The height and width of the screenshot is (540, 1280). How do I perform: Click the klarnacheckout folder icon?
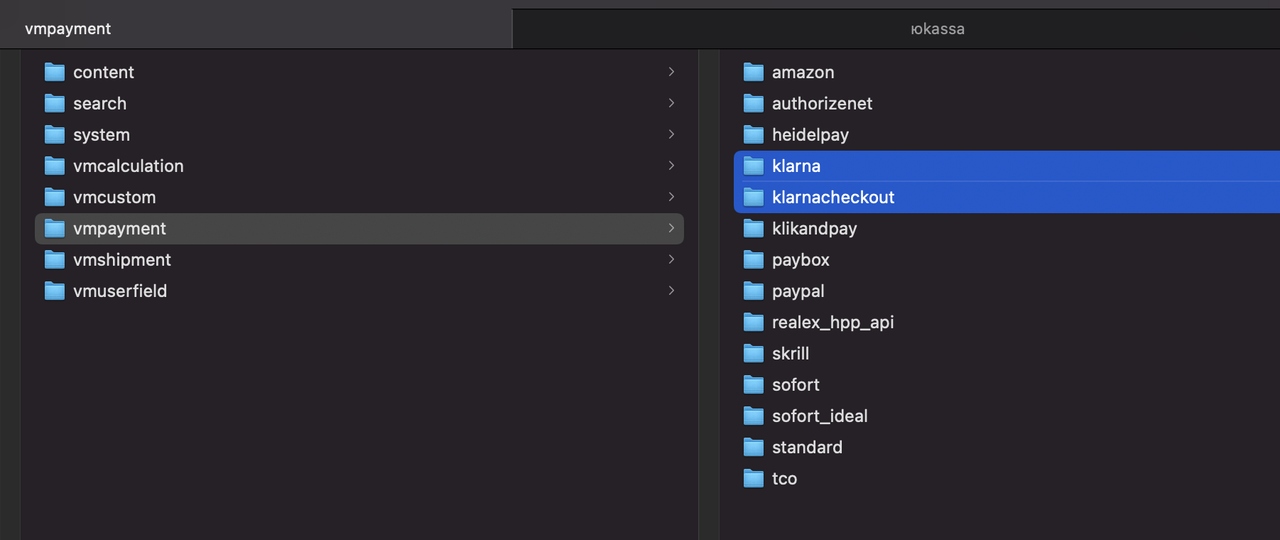[x=754, y=197]
